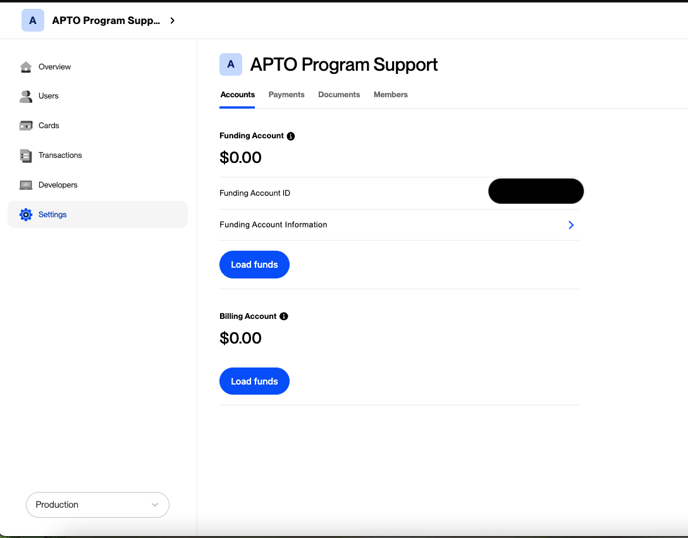Click the Developers laptop icon
This screenshot has width=688, height=538.
click(x=26, y=185)
